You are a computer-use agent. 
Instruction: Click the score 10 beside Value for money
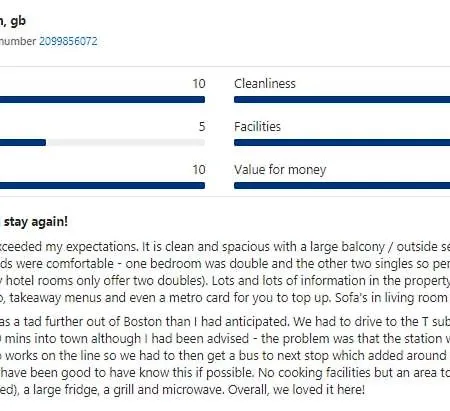[x=199, y=169]
